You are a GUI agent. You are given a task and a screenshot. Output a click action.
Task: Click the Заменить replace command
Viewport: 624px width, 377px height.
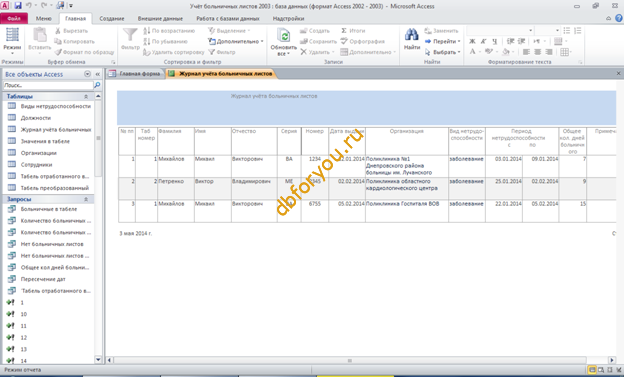coord(441,31)
